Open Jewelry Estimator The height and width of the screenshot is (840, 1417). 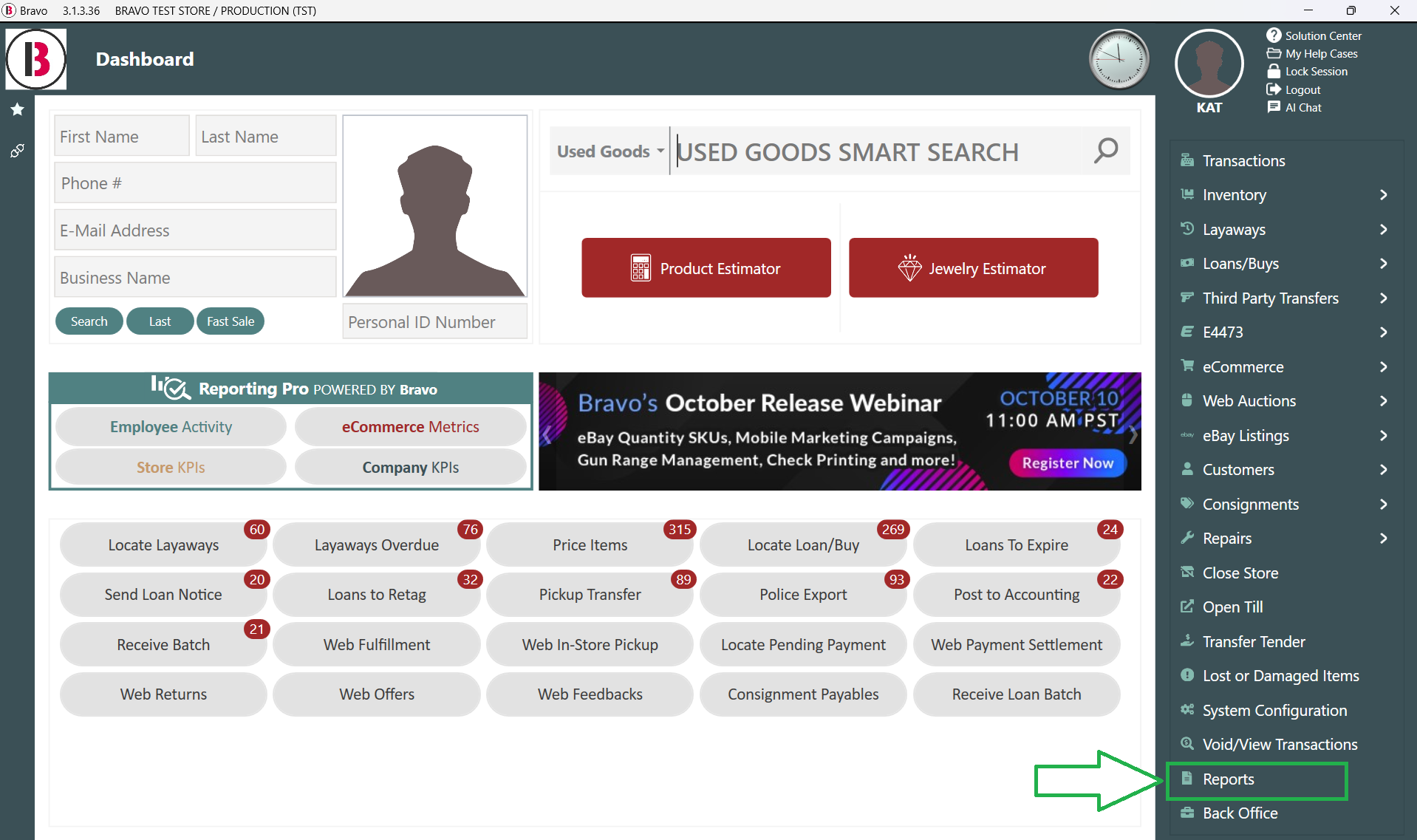[x=973, y=268]
